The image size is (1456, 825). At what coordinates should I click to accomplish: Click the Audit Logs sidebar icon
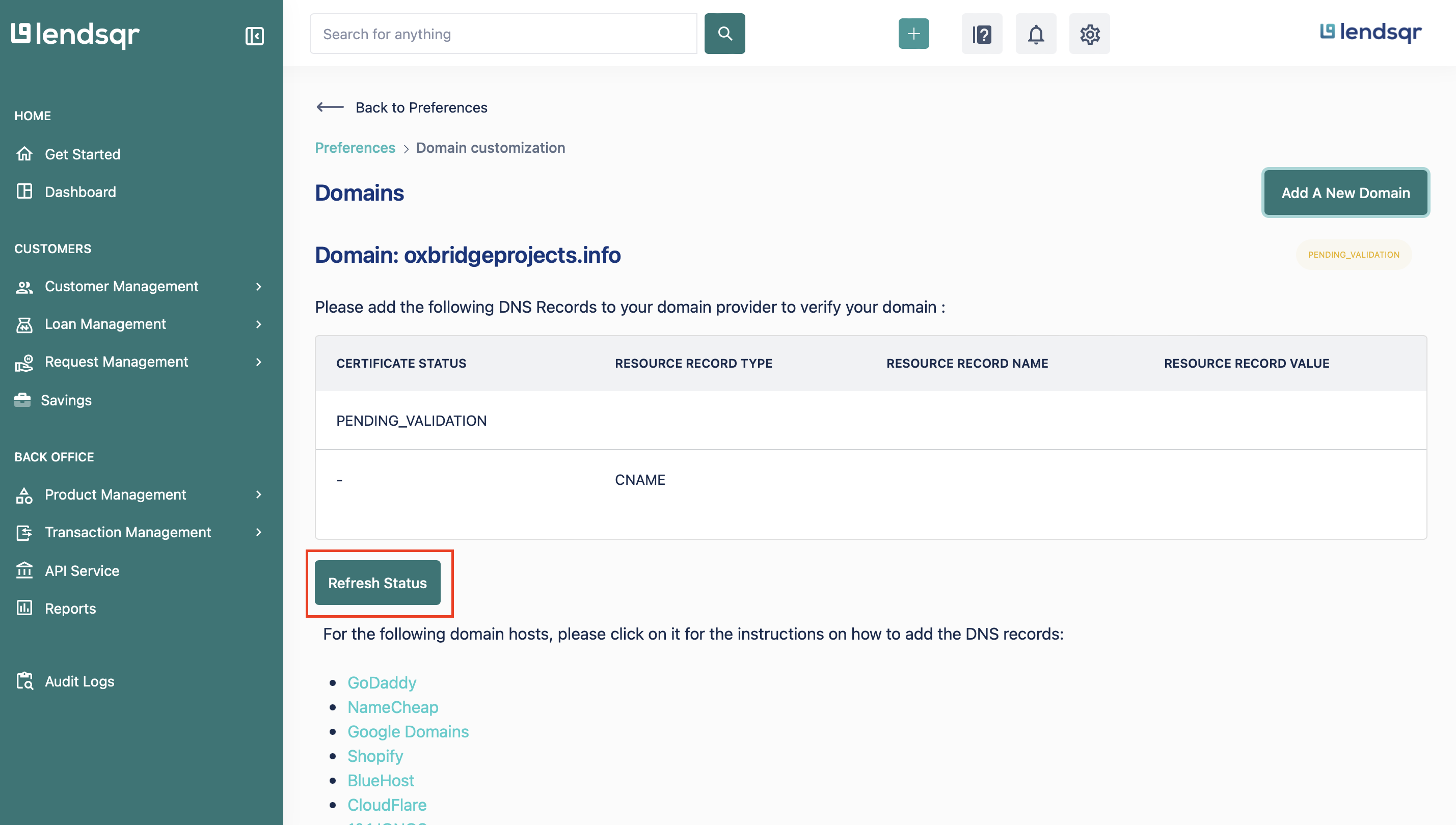click(x=24, y=681)
